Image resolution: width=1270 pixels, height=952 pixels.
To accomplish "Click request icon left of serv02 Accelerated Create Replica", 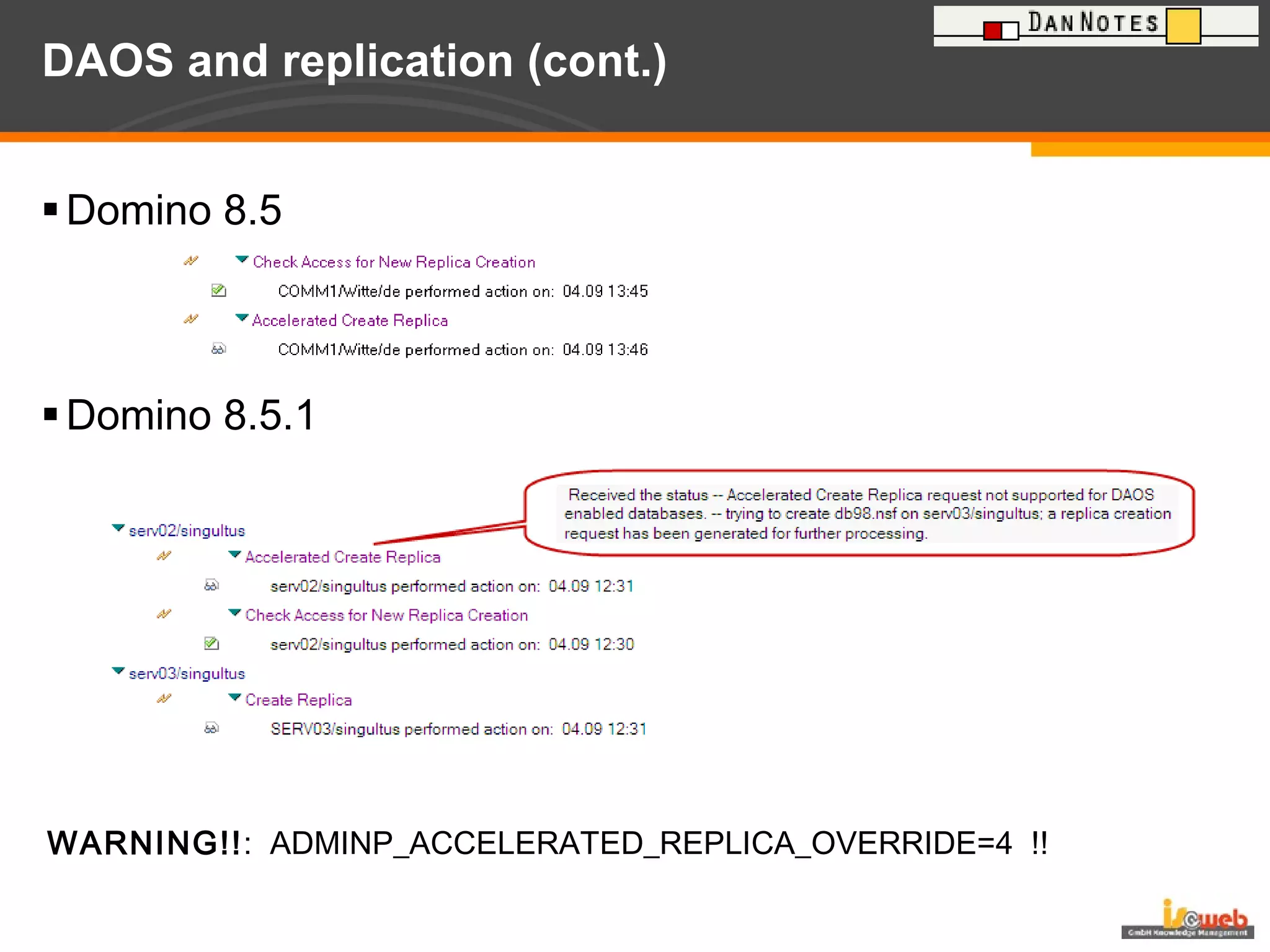I will (164, 556).
